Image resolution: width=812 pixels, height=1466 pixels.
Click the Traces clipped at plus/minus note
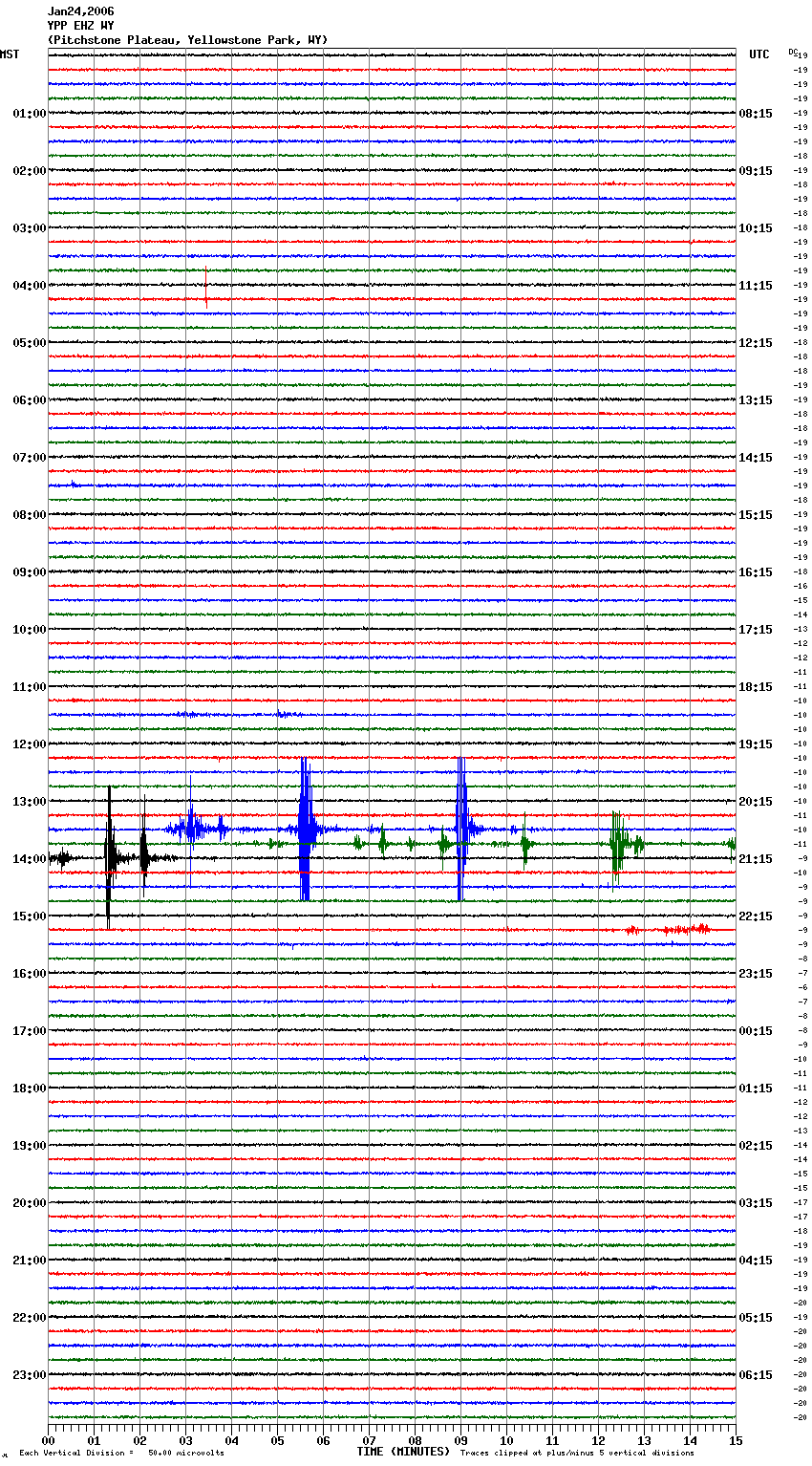pyautogui.click(x=577, y=1454)
